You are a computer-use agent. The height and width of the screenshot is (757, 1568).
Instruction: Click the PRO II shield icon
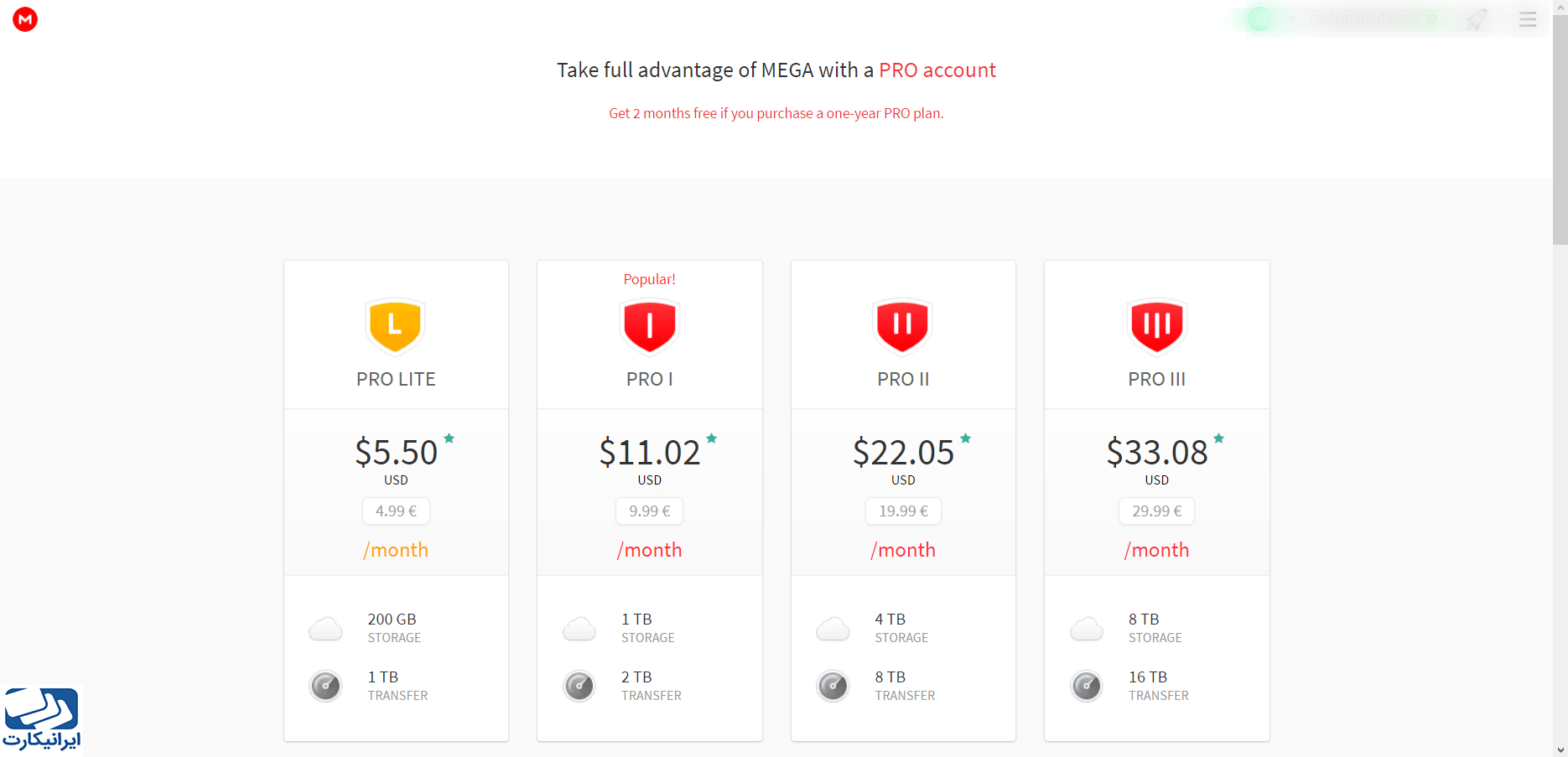click(x=903, y=325)
